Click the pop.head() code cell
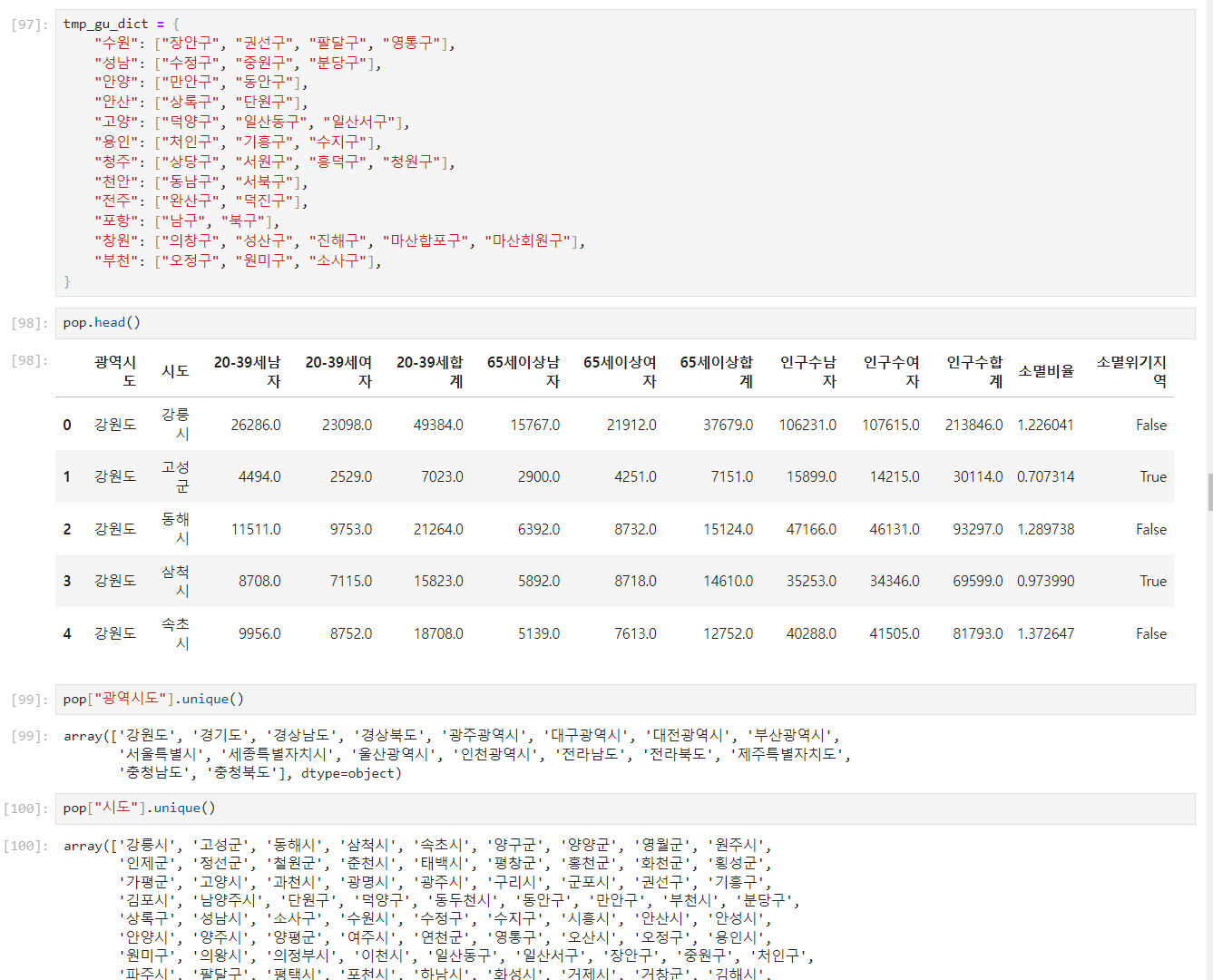This screenshot has height=980, width=1213. tap(625, 323)
